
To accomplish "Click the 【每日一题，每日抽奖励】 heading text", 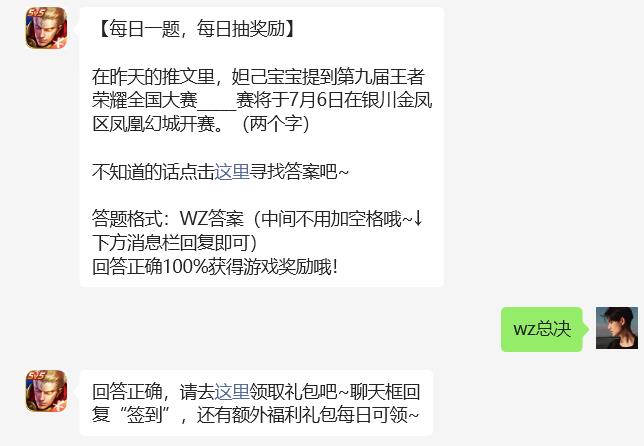I will 197,29.
